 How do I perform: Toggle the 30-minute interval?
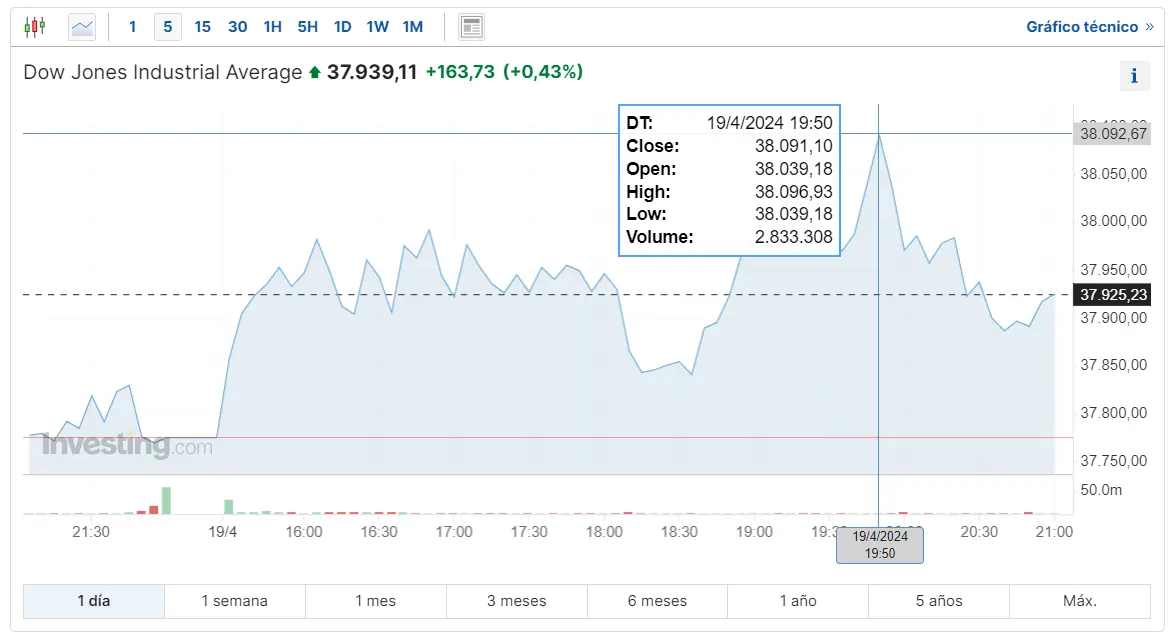(x=237, y=27)
